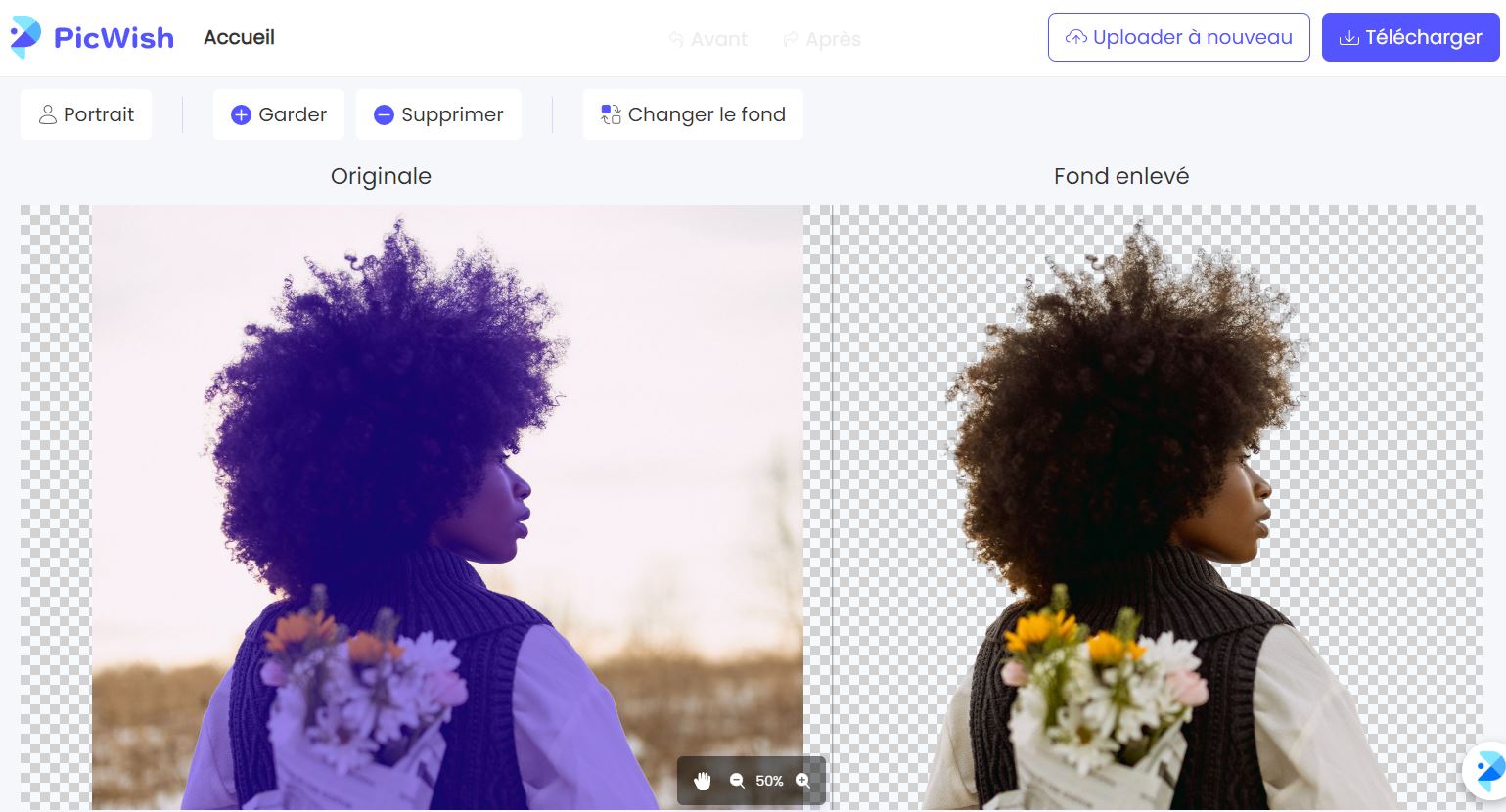This screenshot has width=1506, height=812.
Task: Zoom in using the magnifier plus icon
Action: (x=803, y=781)
